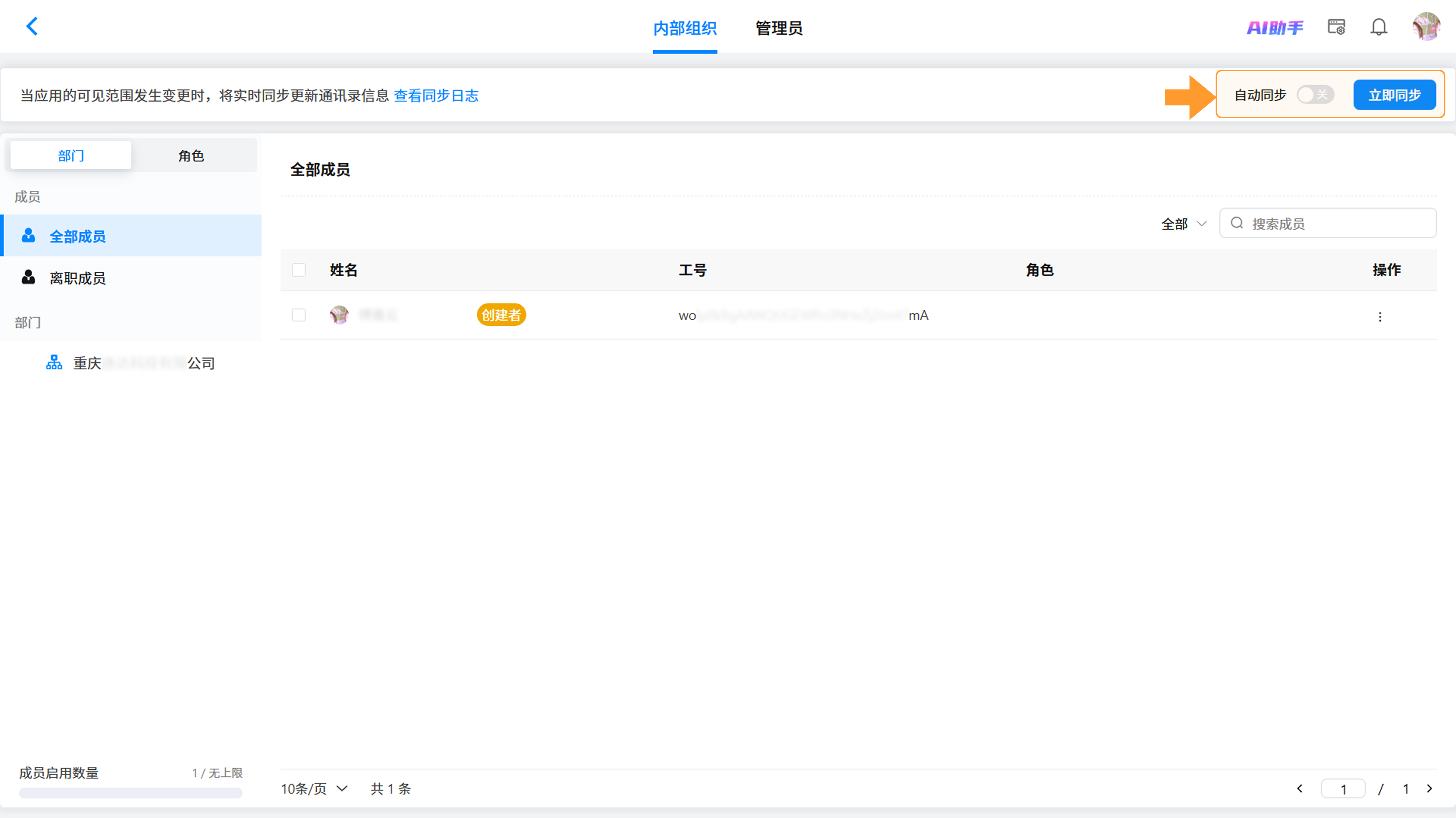Go to next page with right chevron
The height and width of the screenshot is (818, 1456).
pyautogui.click(x=1429, y=788)
